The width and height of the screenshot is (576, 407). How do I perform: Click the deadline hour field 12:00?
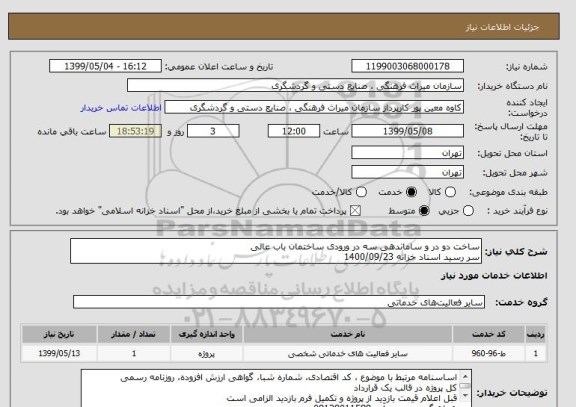pos(294,131)
